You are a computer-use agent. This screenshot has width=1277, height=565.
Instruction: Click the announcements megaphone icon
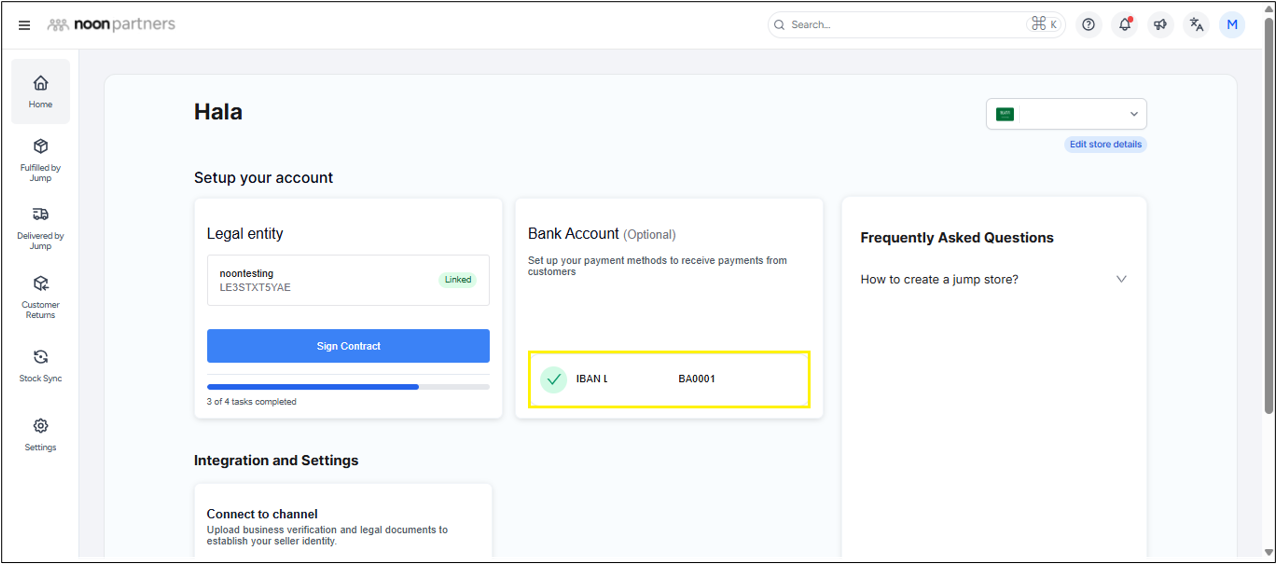(1160, 25)
